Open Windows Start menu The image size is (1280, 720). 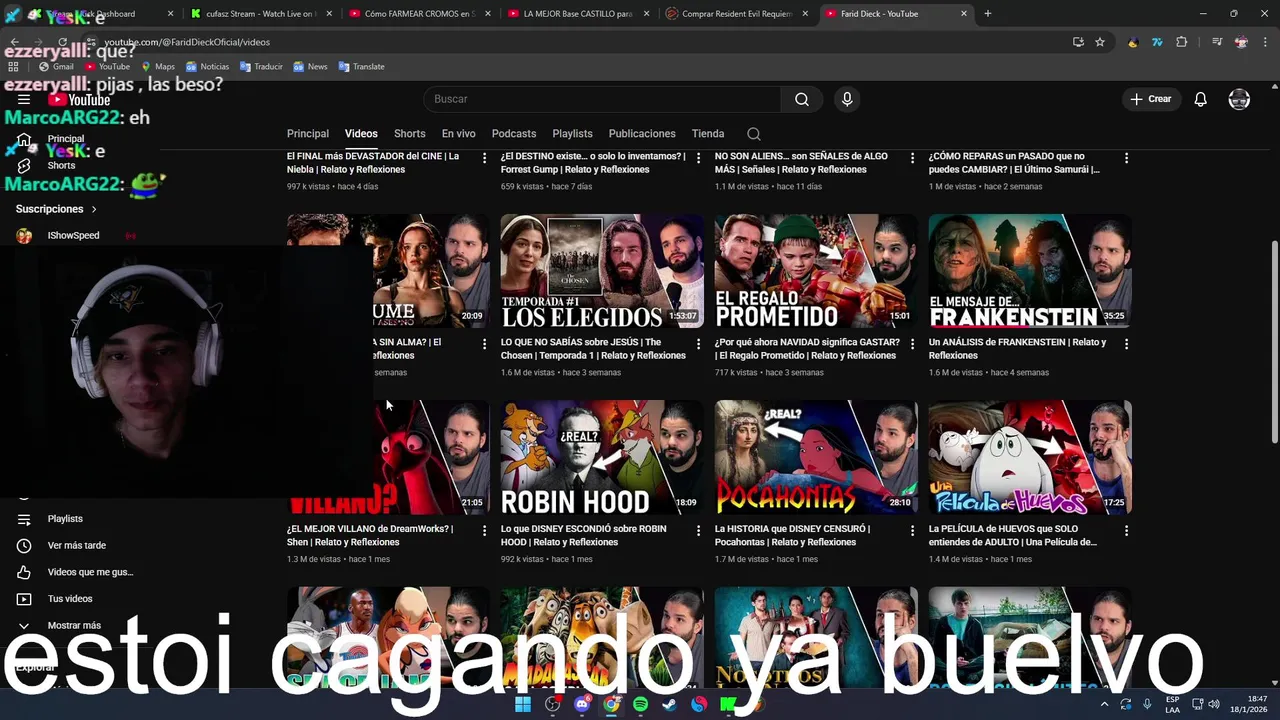(523, 704)
